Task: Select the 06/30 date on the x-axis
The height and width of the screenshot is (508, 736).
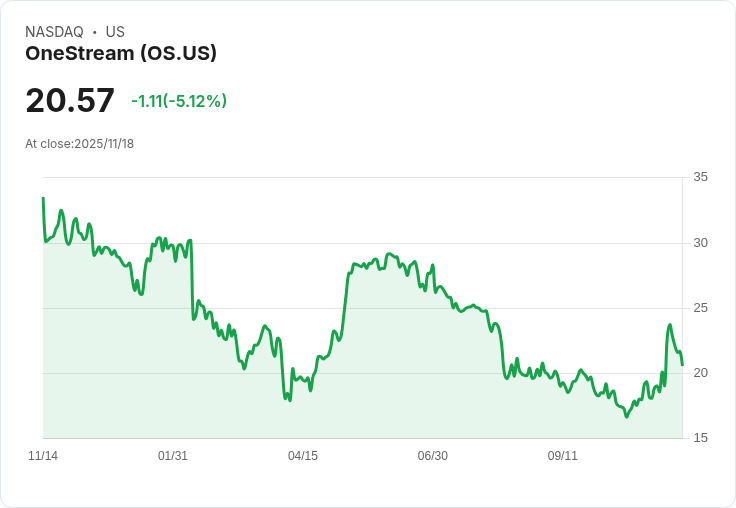Action: click(x=433, y=456)
